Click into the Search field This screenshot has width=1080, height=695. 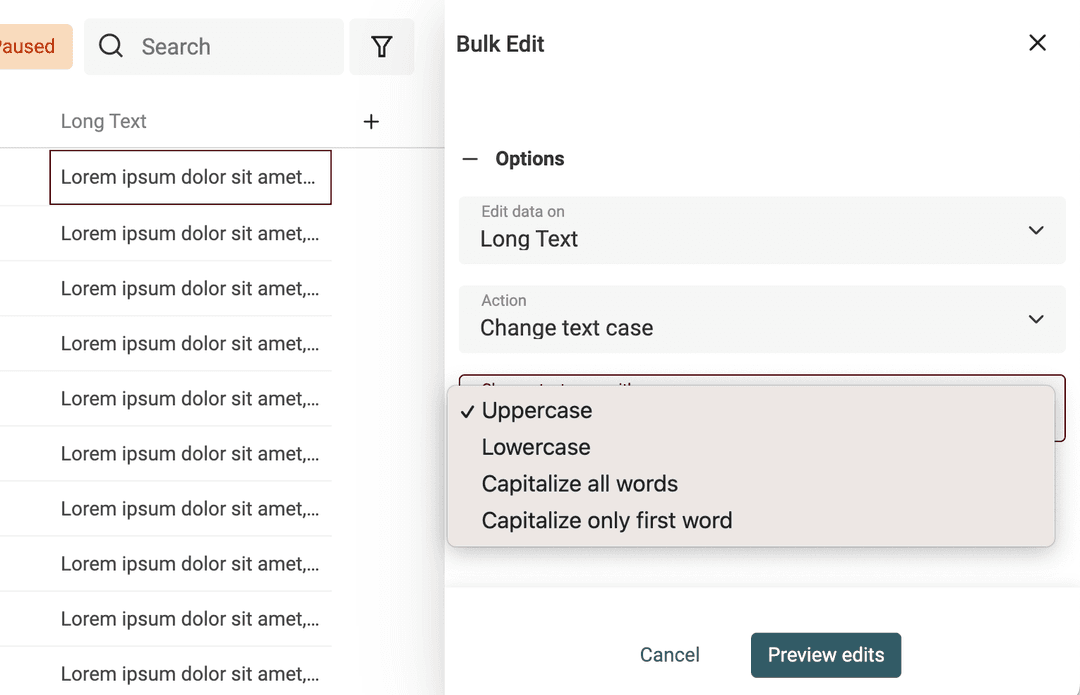click(235, 47)
